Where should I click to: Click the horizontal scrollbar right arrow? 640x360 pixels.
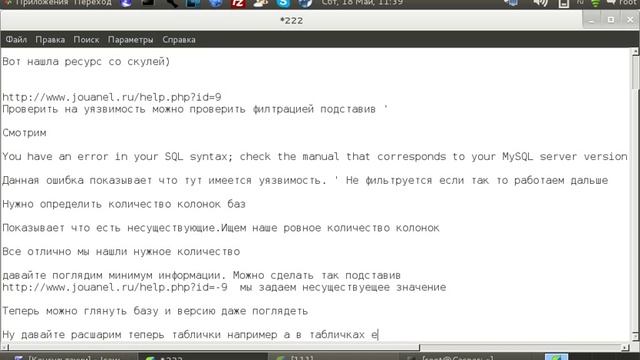pyautogui.click(x=625, y=347)
